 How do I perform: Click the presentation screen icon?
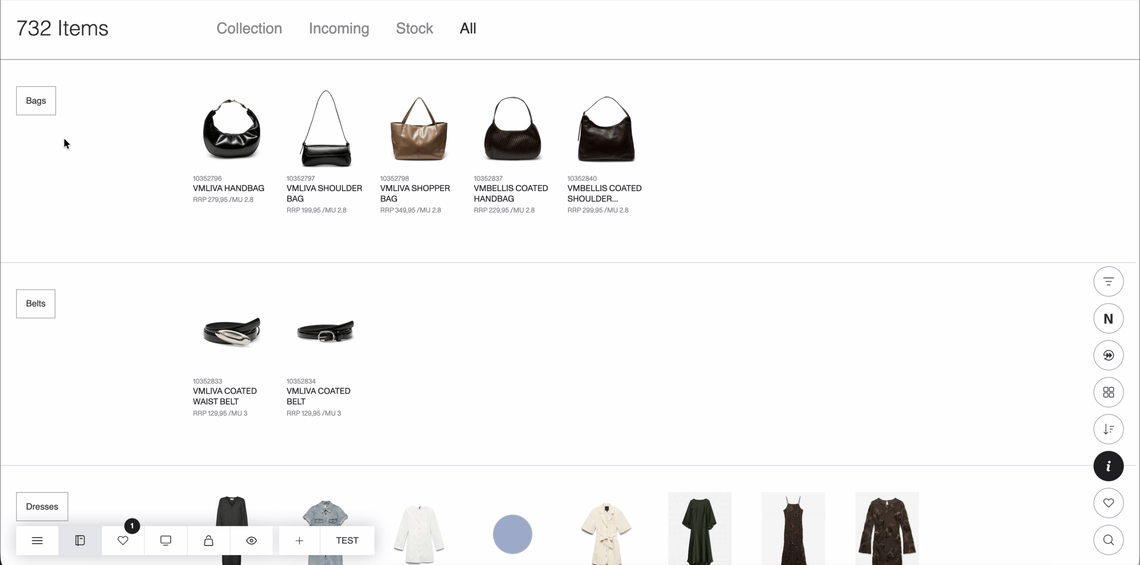pyautogui.click(x=166, y=541)
